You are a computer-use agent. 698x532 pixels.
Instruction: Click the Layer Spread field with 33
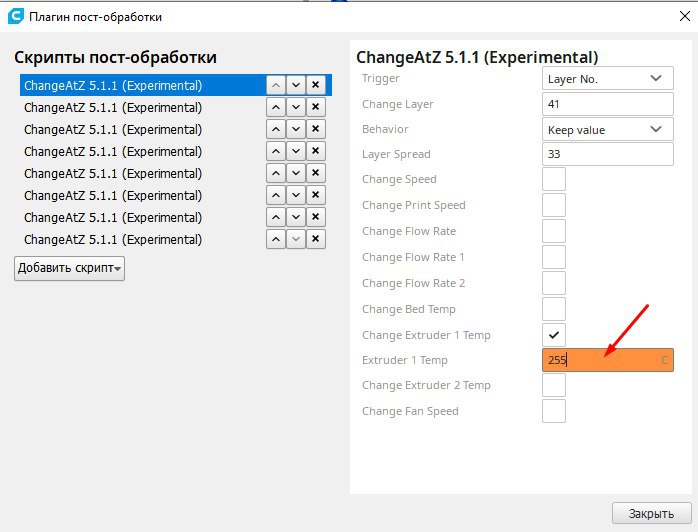608,154
